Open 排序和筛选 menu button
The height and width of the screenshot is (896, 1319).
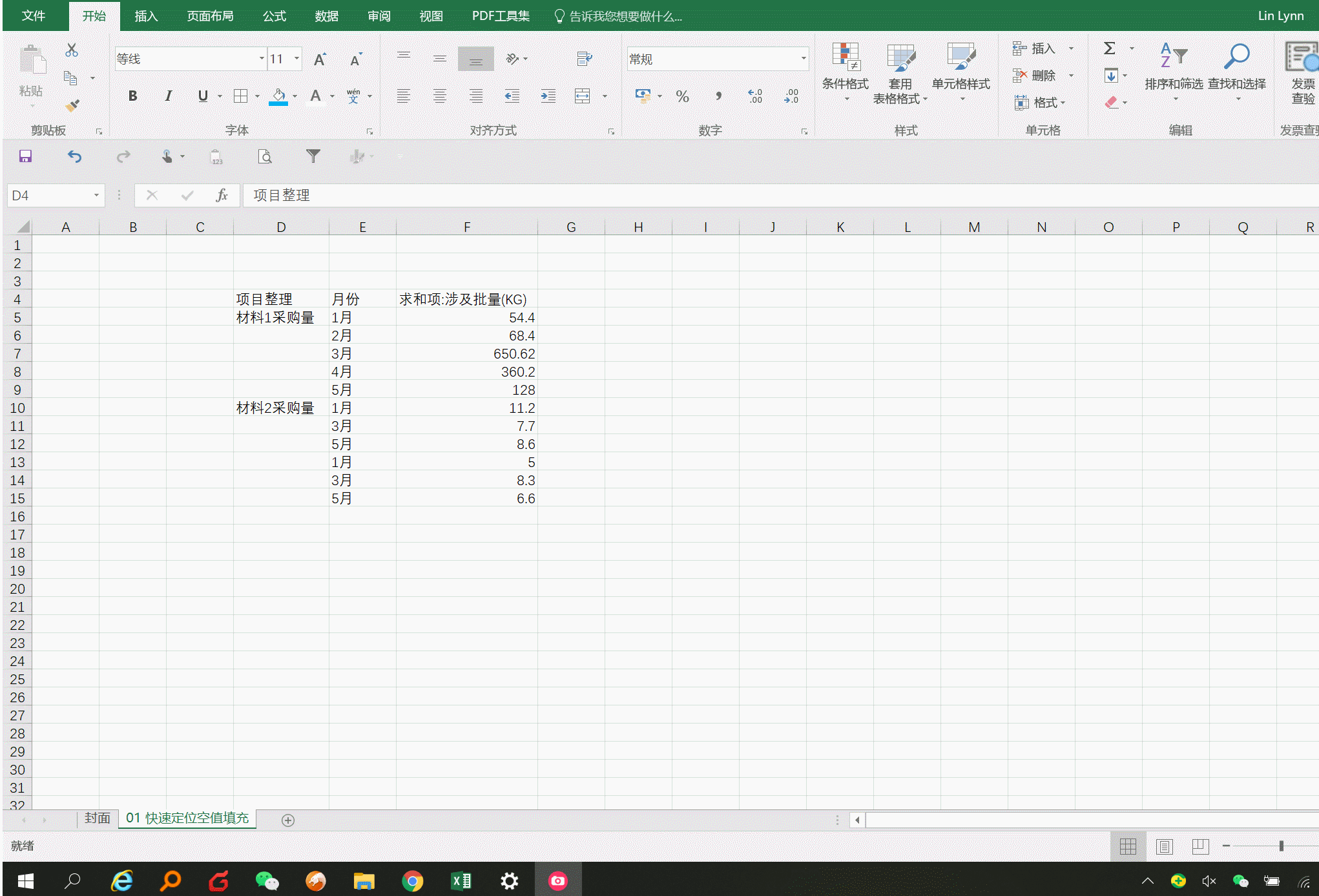1174,71
